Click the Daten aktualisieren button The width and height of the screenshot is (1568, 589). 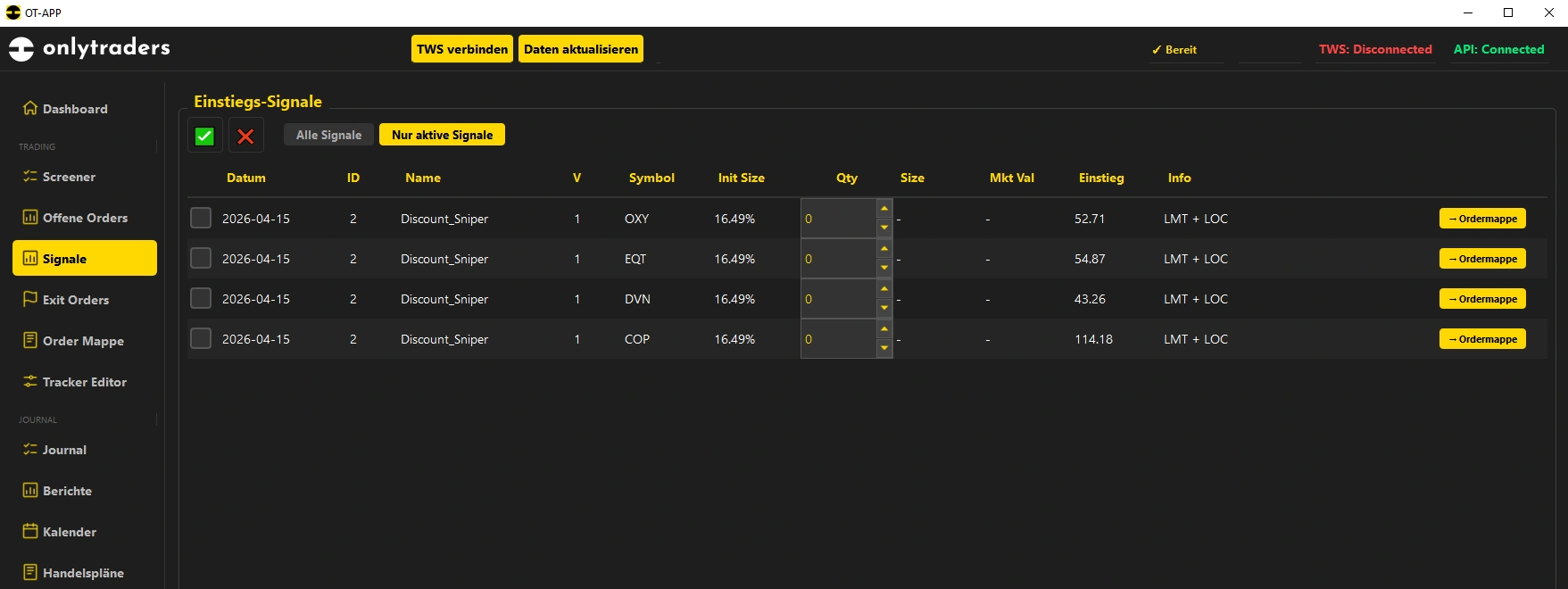580,49
